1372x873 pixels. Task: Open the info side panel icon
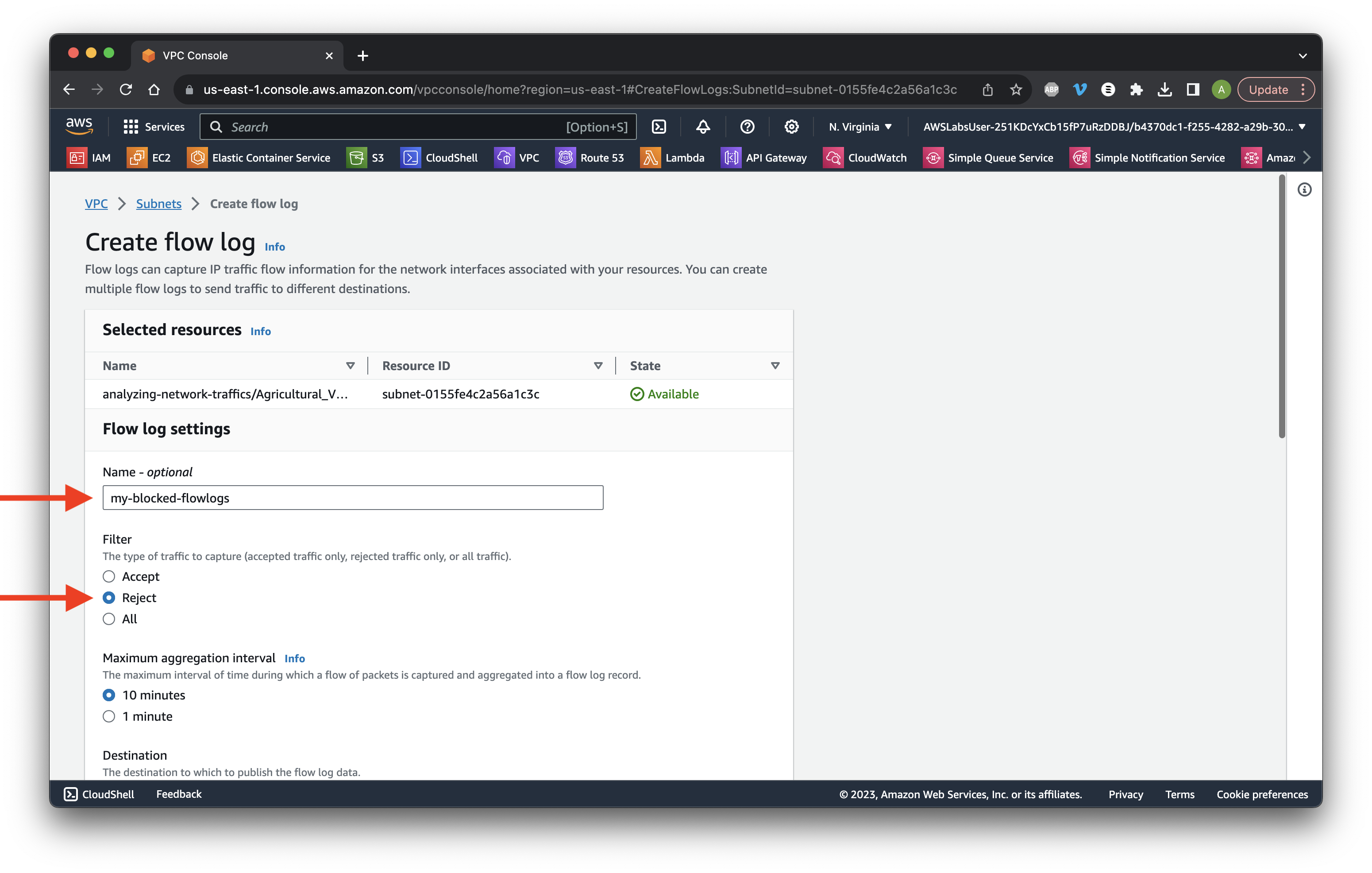(1305, 190)
